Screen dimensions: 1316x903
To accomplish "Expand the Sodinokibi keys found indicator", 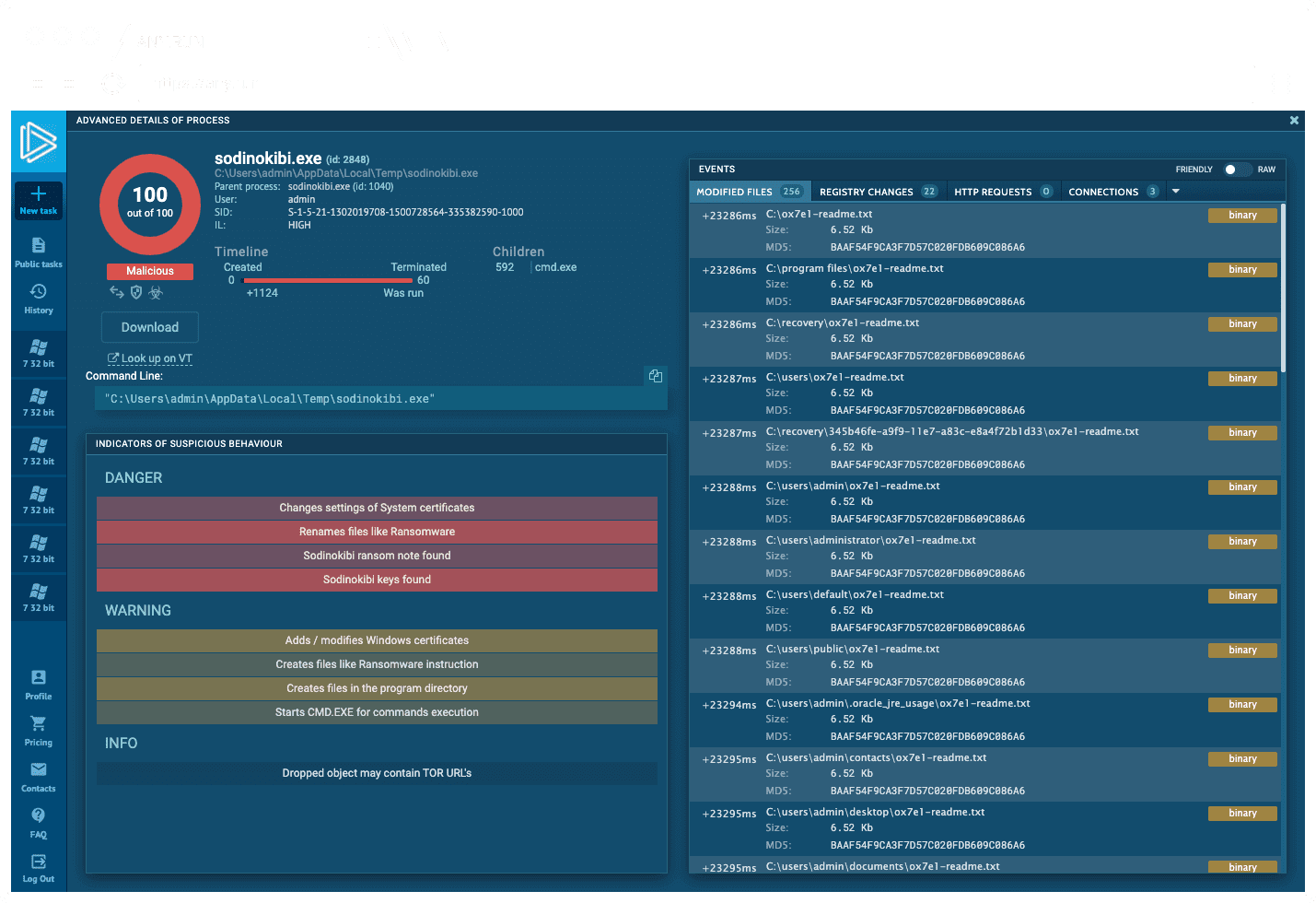I will coord(377,580).
